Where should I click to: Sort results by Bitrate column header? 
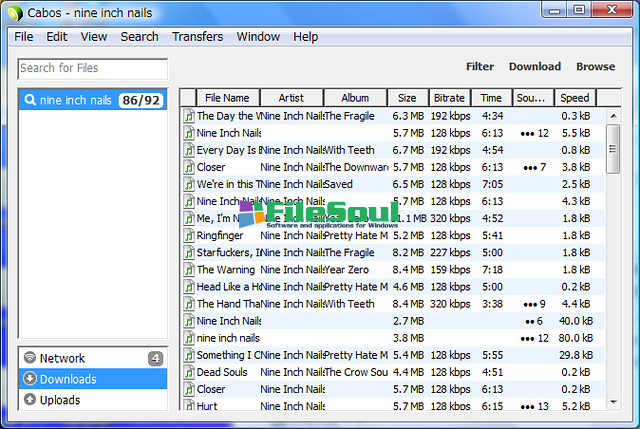(x=449, y=98)
